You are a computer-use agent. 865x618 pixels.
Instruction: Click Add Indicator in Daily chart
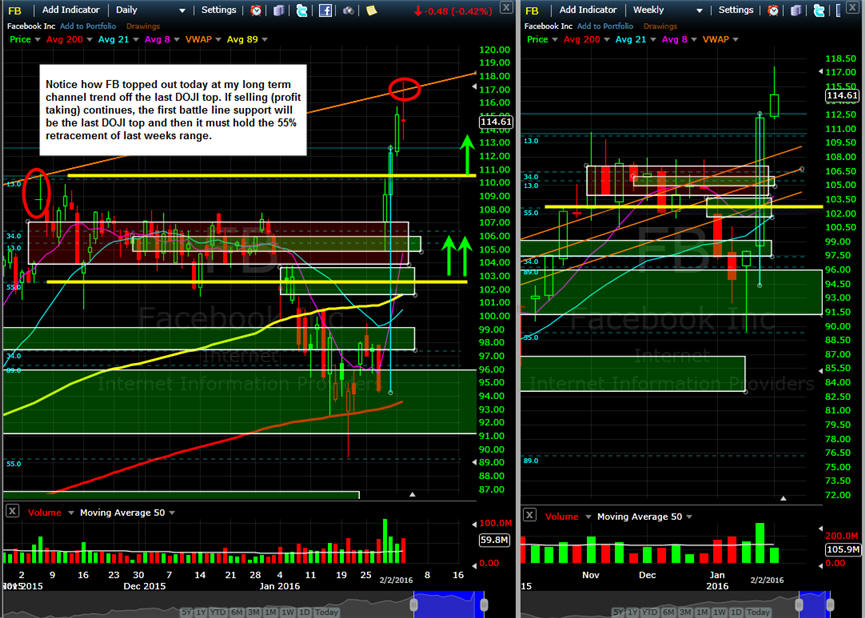pyautogui.click(x=71, y=10)
